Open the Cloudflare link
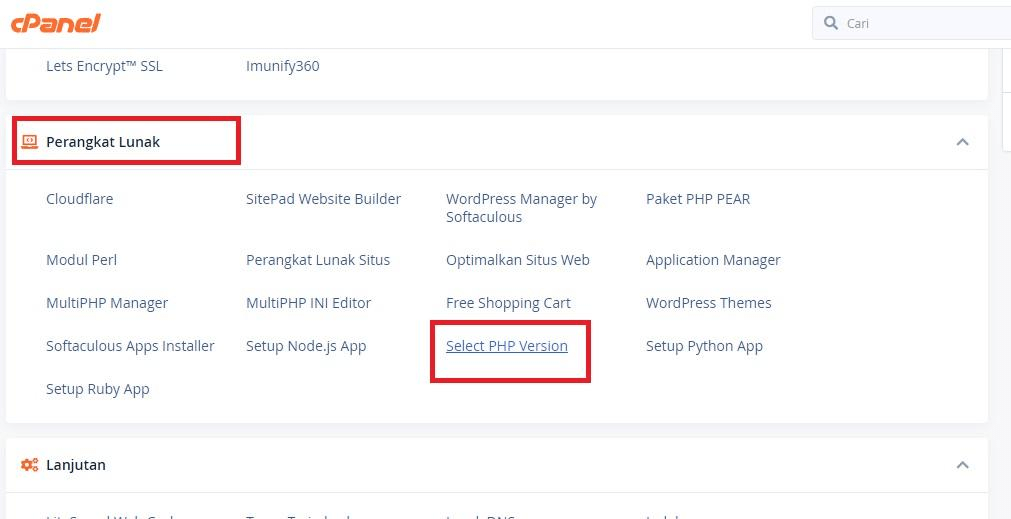Image resolution: width=1011 pixels, height=519 pixels. coord(79,199)
